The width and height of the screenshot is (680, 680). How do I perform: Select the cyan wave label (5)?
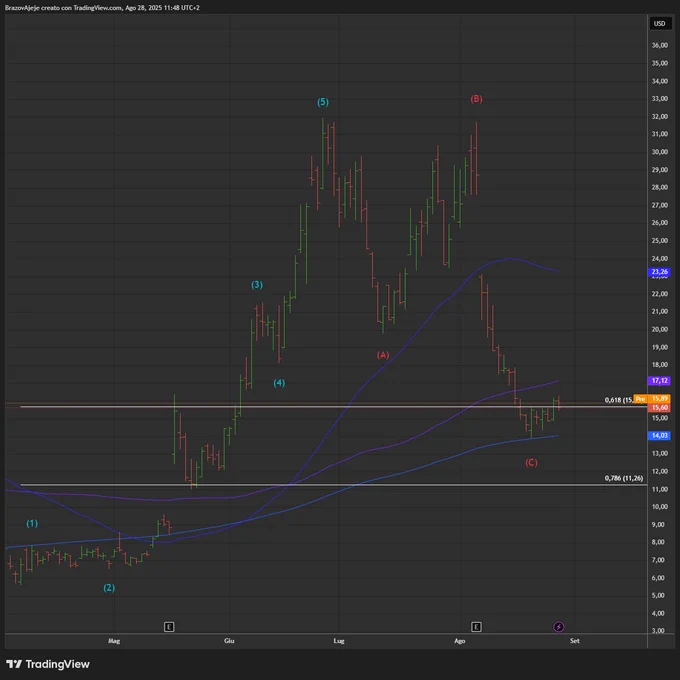click(x=323, y=102)
